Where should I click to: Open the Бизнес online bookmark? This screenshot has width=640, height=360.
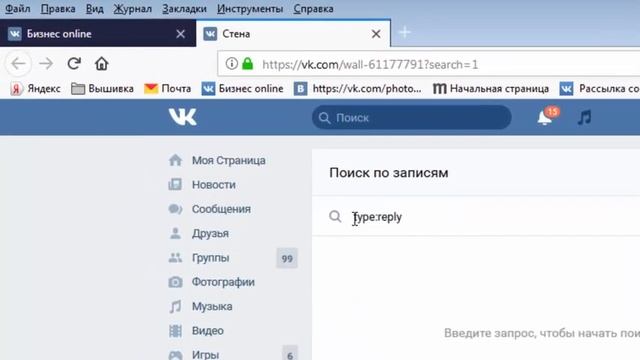[x=242, y=89]
